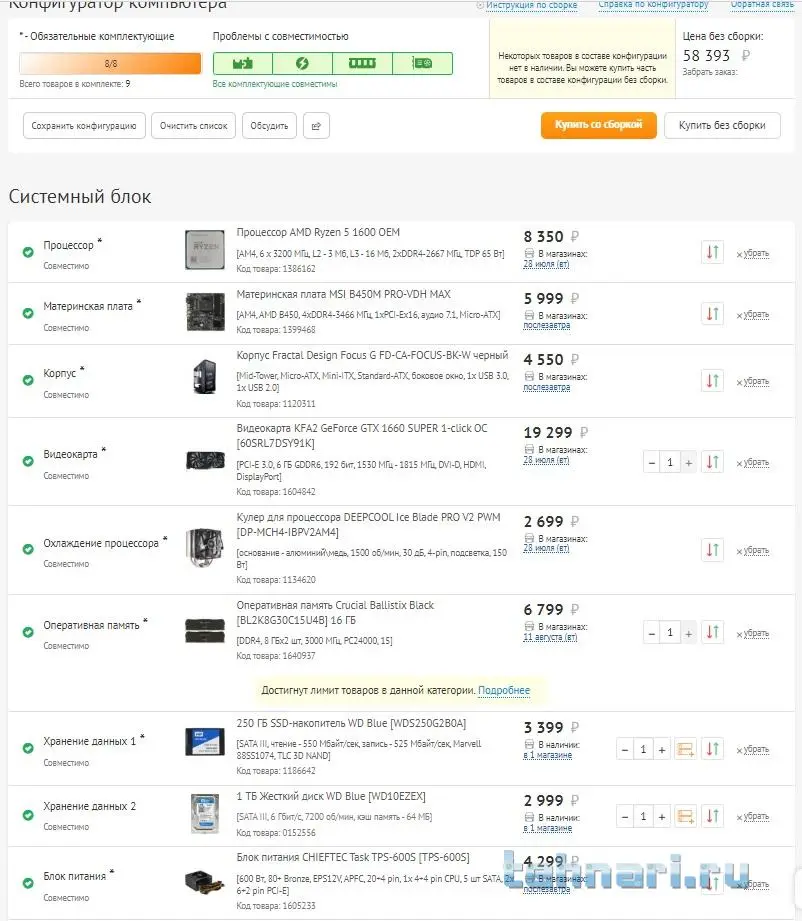Open Обсудить discussion button

(x=269, y=126)
